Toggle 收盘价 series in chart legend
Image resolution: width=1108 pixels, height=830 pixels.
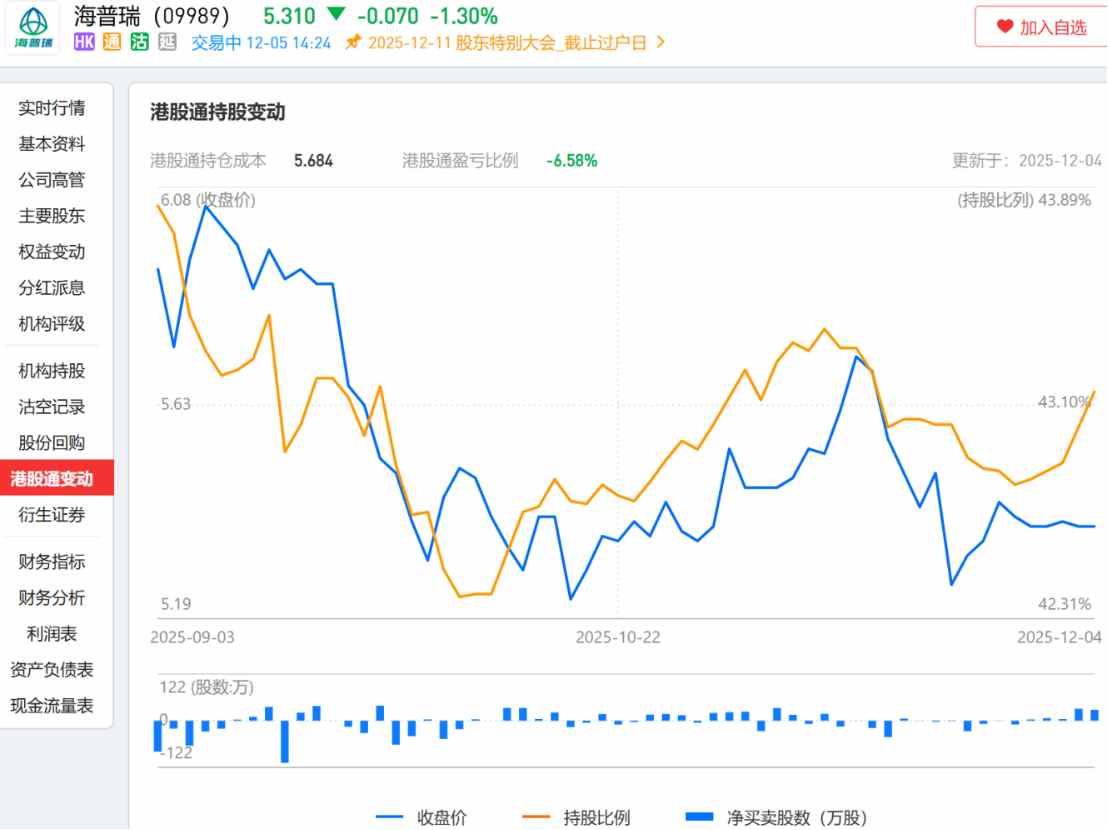tap(420, 818)
